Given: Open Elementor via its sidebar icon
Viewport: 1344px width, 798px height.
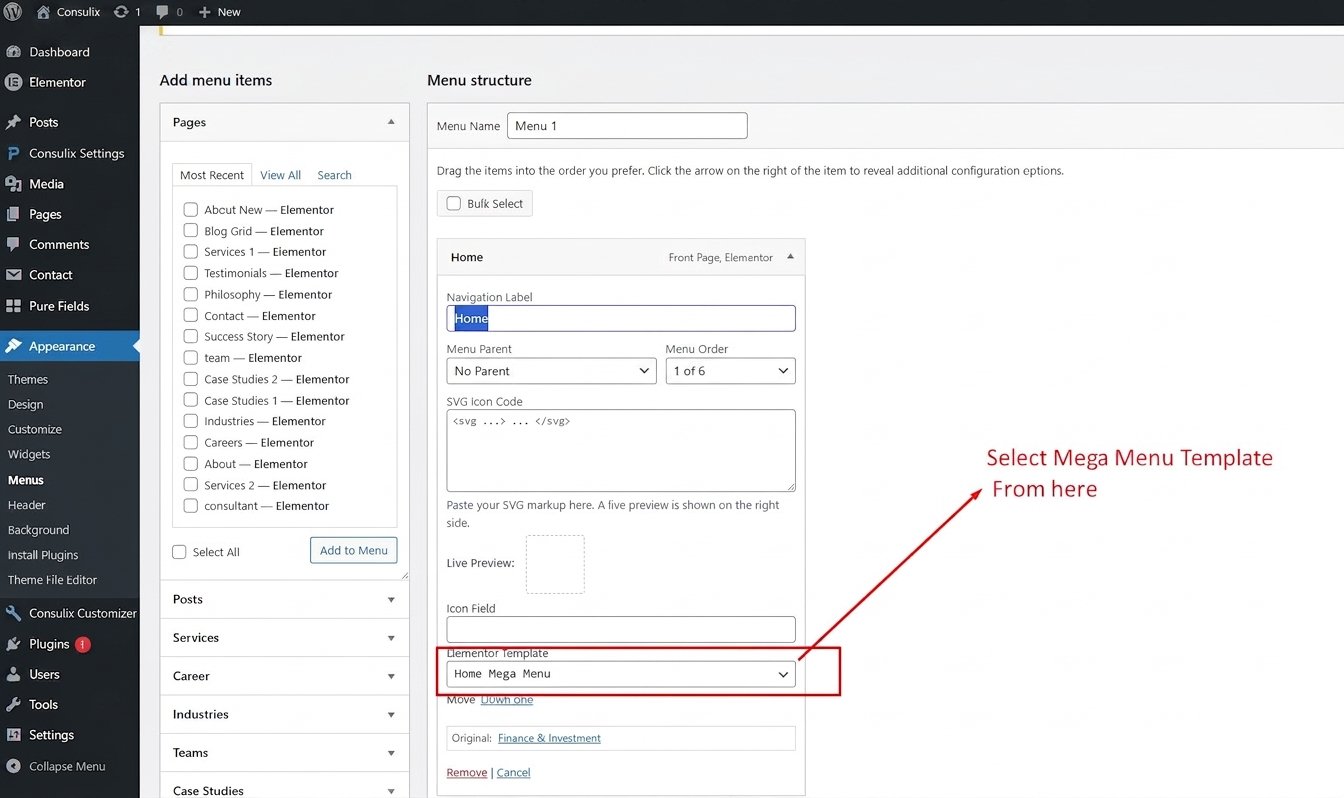Looking at the screenshot, I should click(13, 82).
